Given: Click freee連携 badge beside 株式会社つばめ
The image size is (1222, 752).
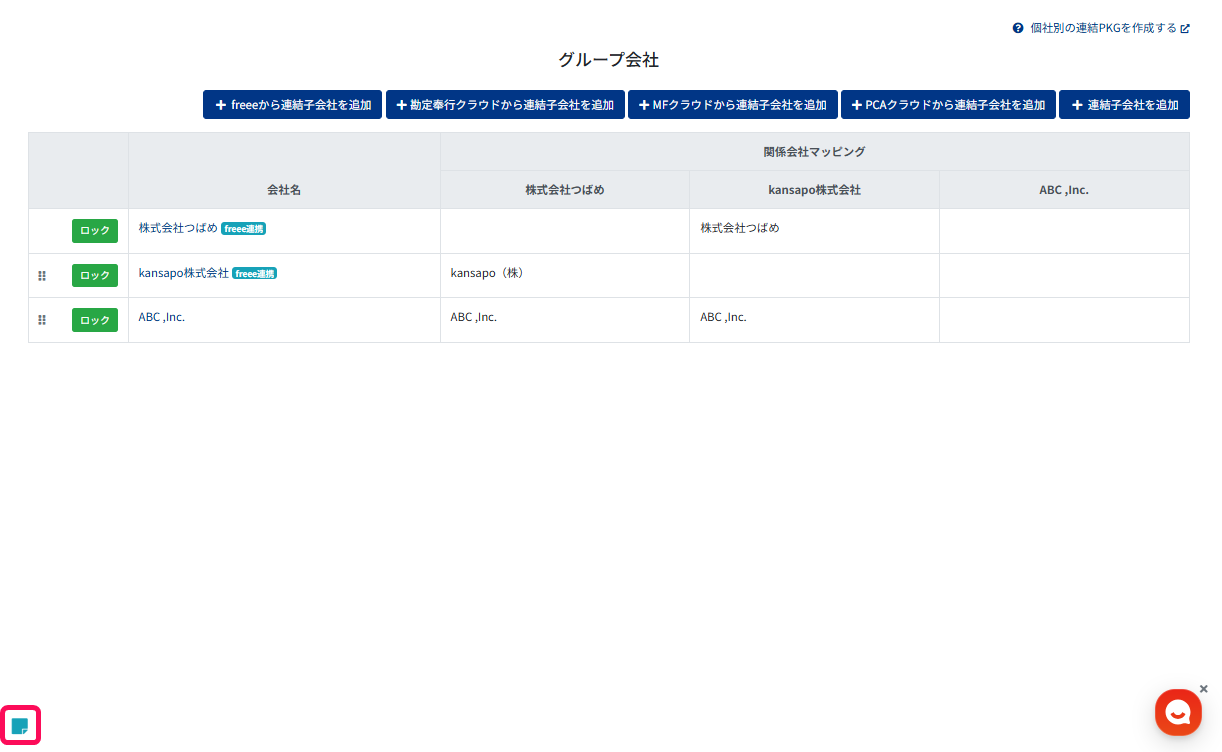Looking at the screenshot, I should [243, 229].
